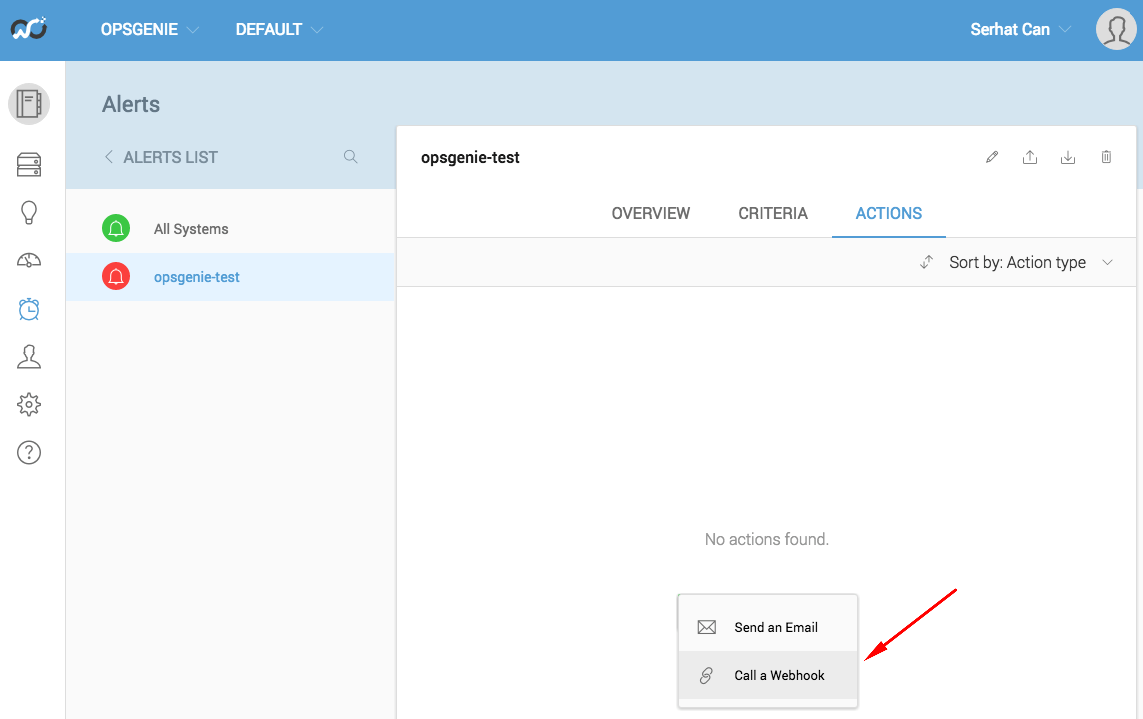Switch to the CRITERIA tab
This screenshot has width=1143, height=719.
(773, 213)
